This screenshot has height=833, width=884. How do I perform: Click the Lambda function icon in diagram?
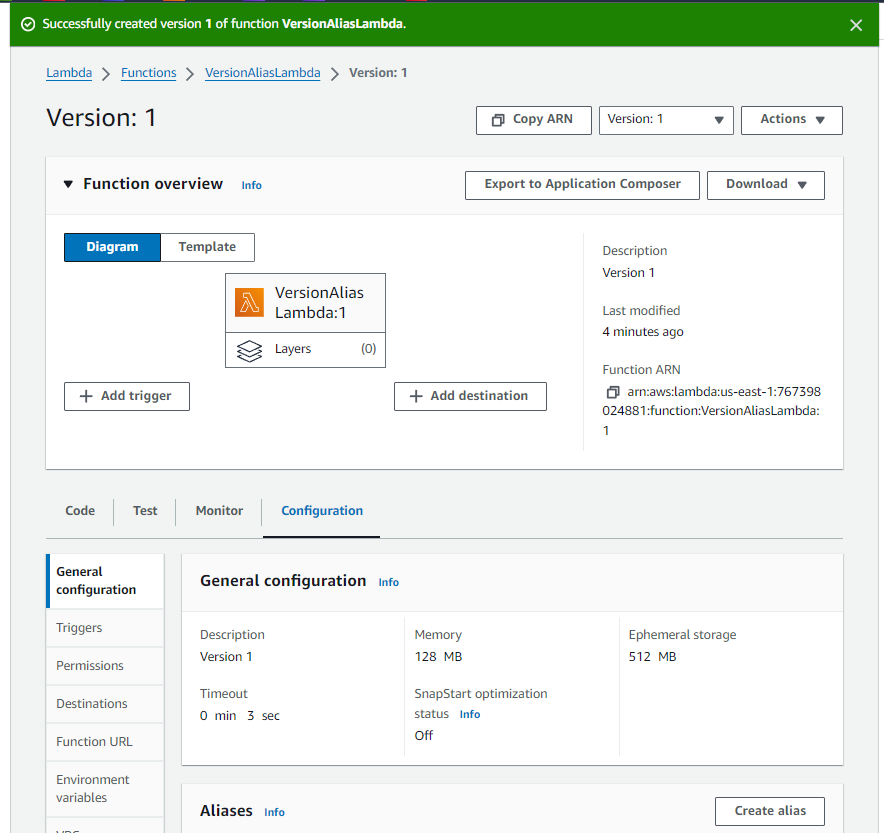(249, 302)
